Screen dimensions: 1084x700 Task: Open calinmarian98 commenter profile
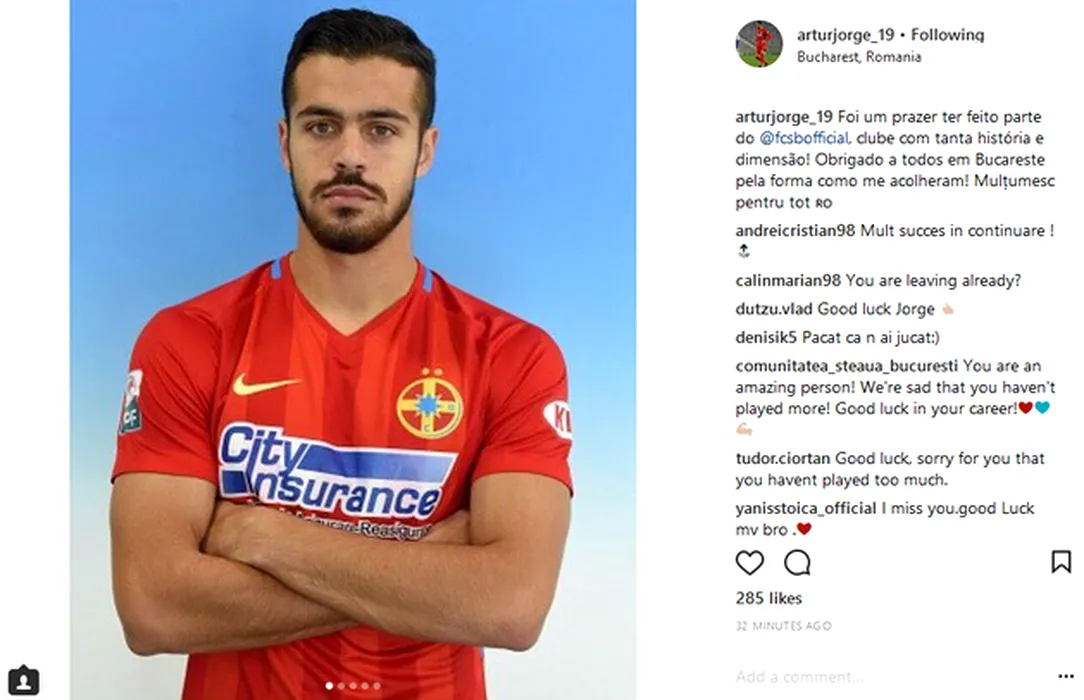788,281
